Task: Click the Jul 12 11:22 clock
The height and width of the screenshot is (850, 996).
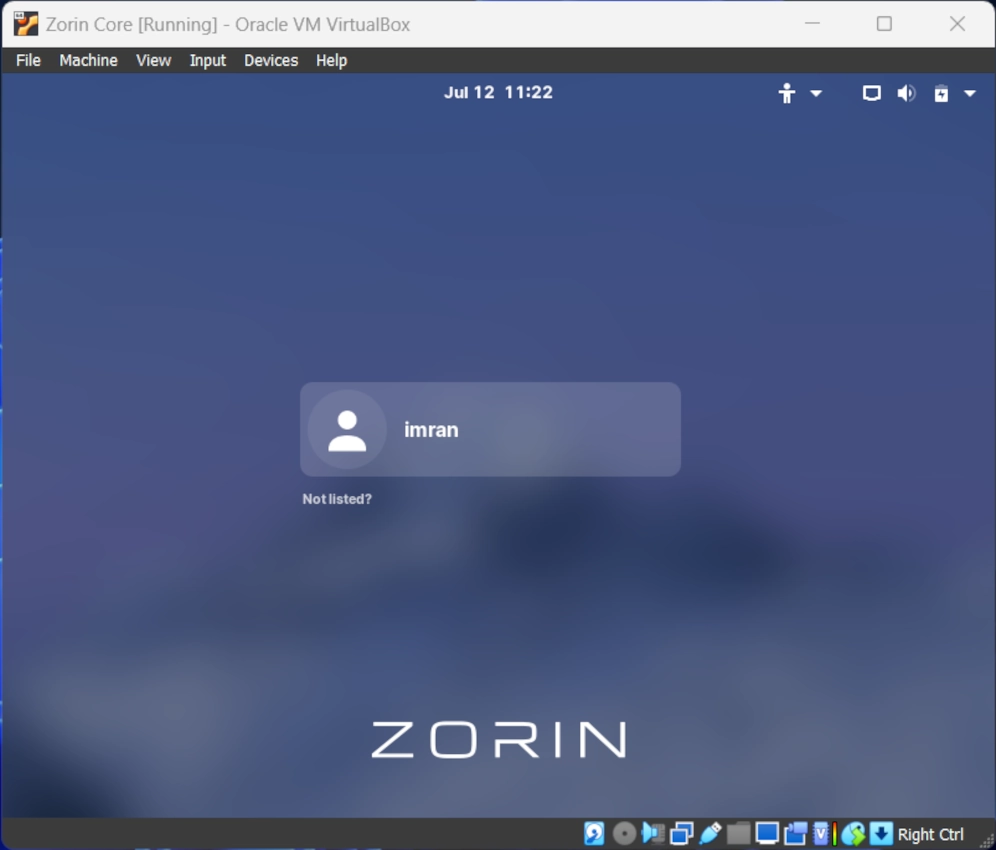Action: [498, 93]
